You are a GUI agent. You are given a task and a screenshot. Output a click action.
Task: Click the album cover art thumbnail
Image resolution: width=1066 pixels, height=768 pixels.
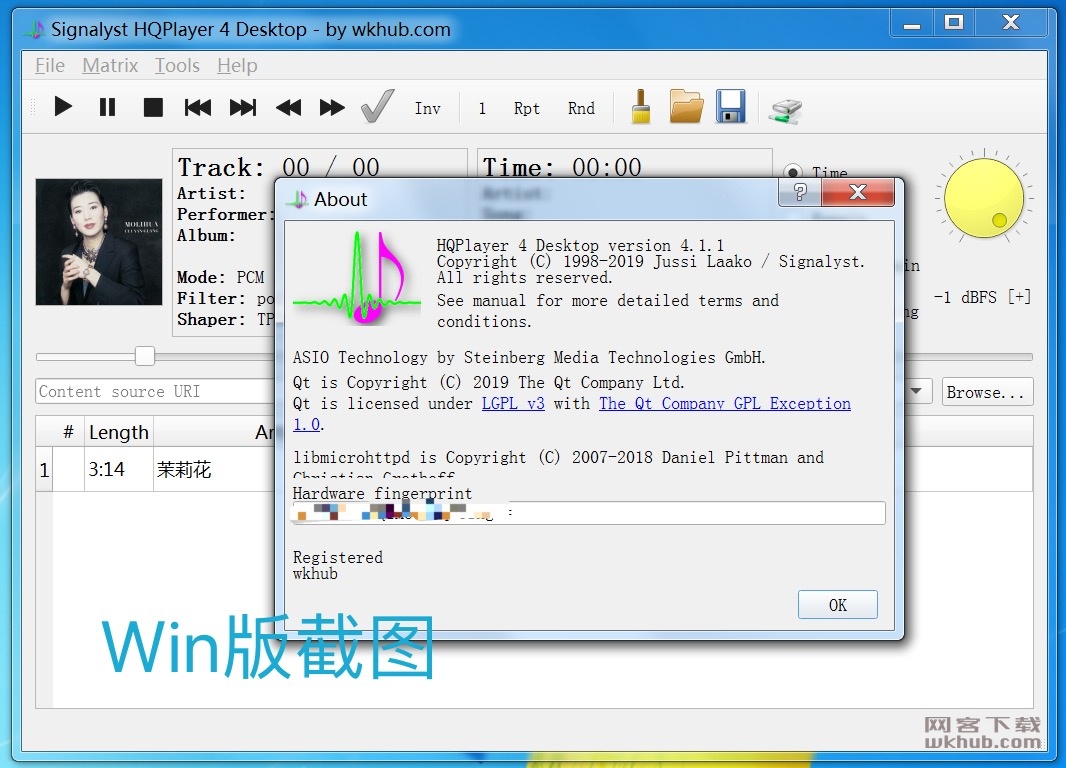coord(99,242)
